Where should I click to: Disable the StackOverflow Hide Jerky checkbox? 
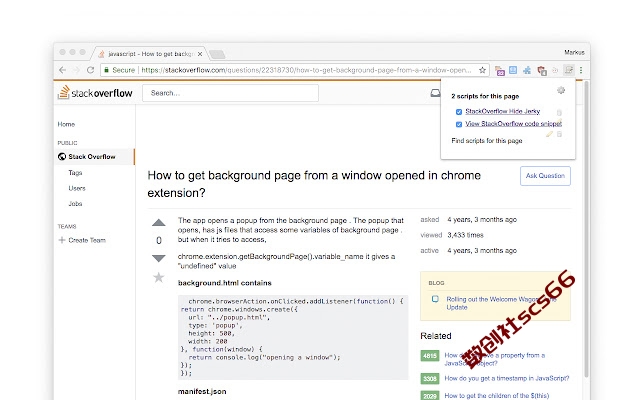pyautogui.click(x=459, y=112)
